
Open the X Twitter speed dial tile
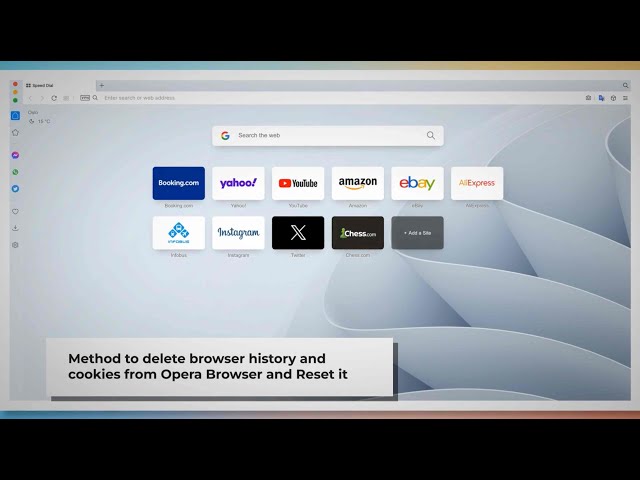point(298,233)
